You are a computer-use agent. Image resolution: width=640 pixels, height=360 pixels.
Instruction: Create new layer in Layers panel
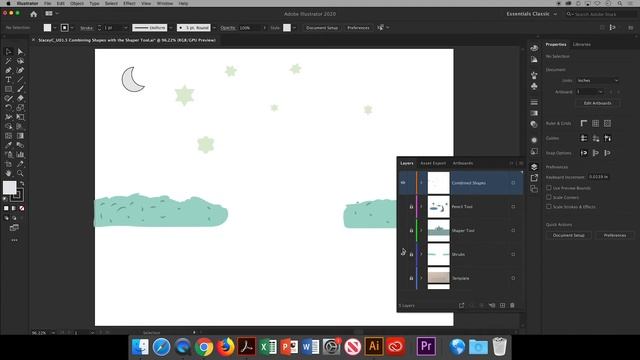pos(502,305)
